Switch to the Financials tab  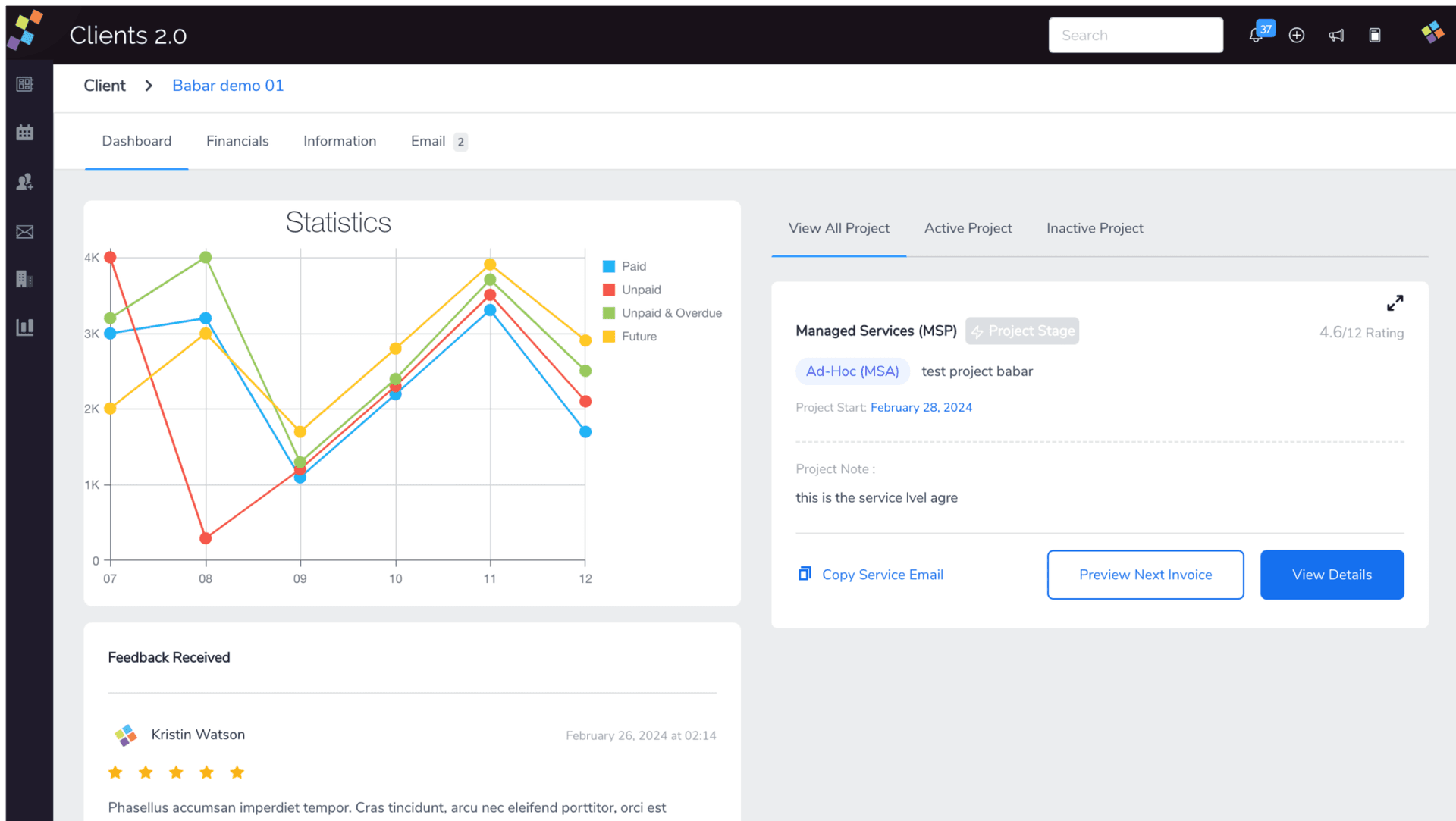(237, 141)
